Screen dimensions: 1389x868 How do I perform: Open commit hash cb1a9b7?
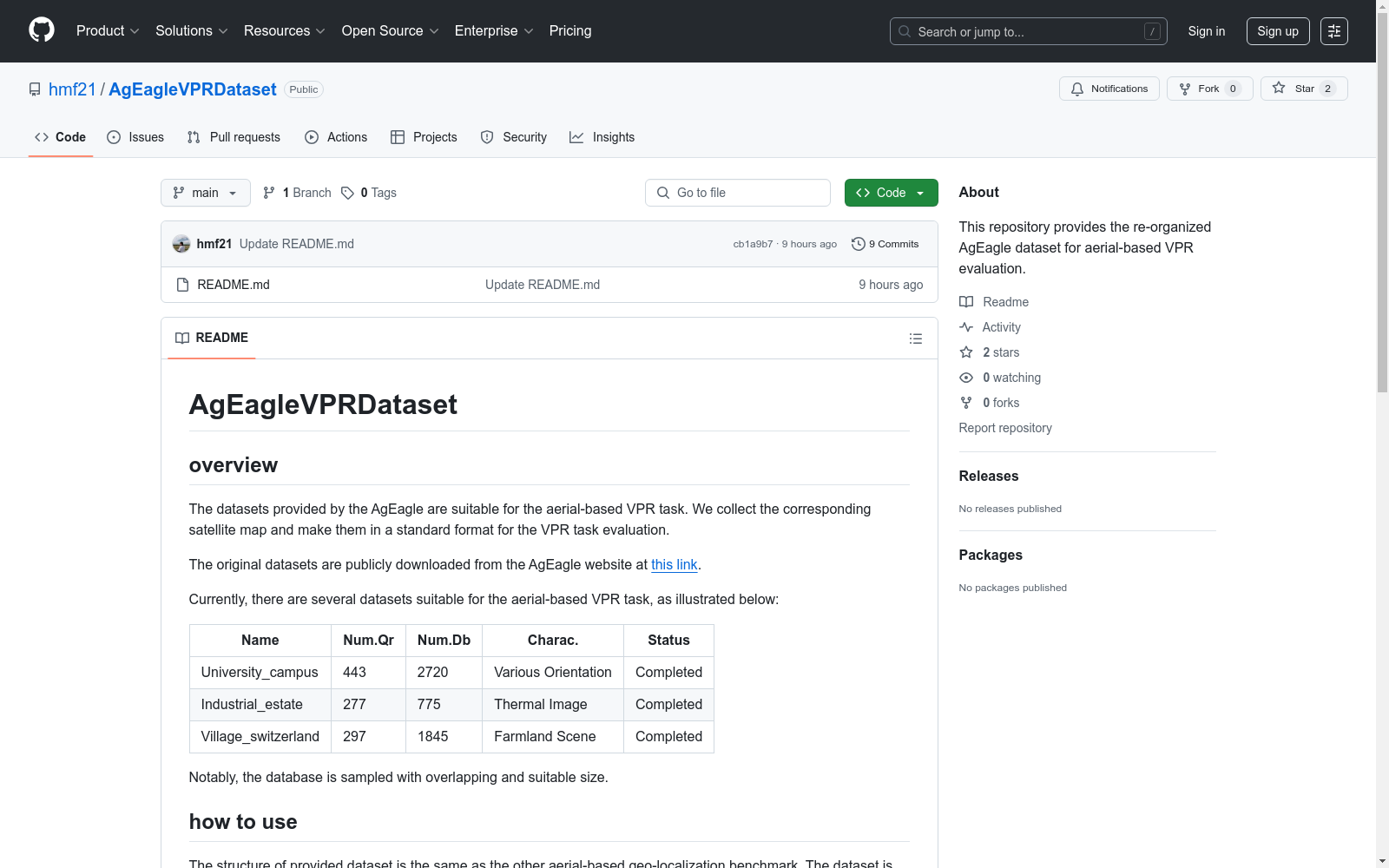pyautogui.click(x=753, y=244)
